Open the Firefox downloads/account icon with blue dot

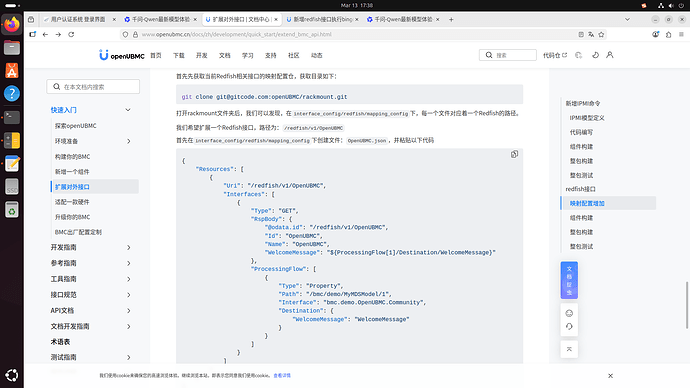point(656,34)
